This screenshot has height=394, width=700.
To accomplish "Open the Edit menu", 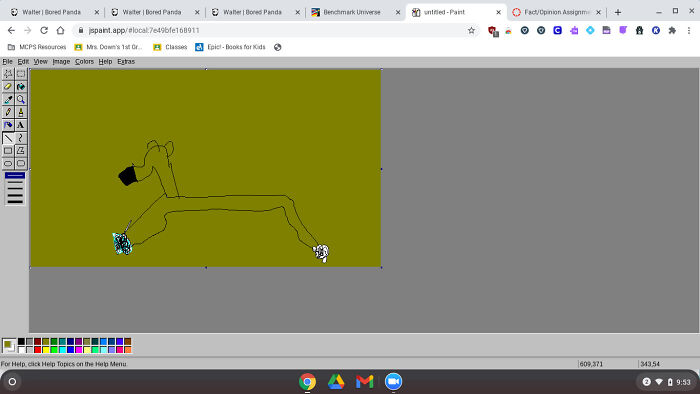I will click(x=23, y=62).
